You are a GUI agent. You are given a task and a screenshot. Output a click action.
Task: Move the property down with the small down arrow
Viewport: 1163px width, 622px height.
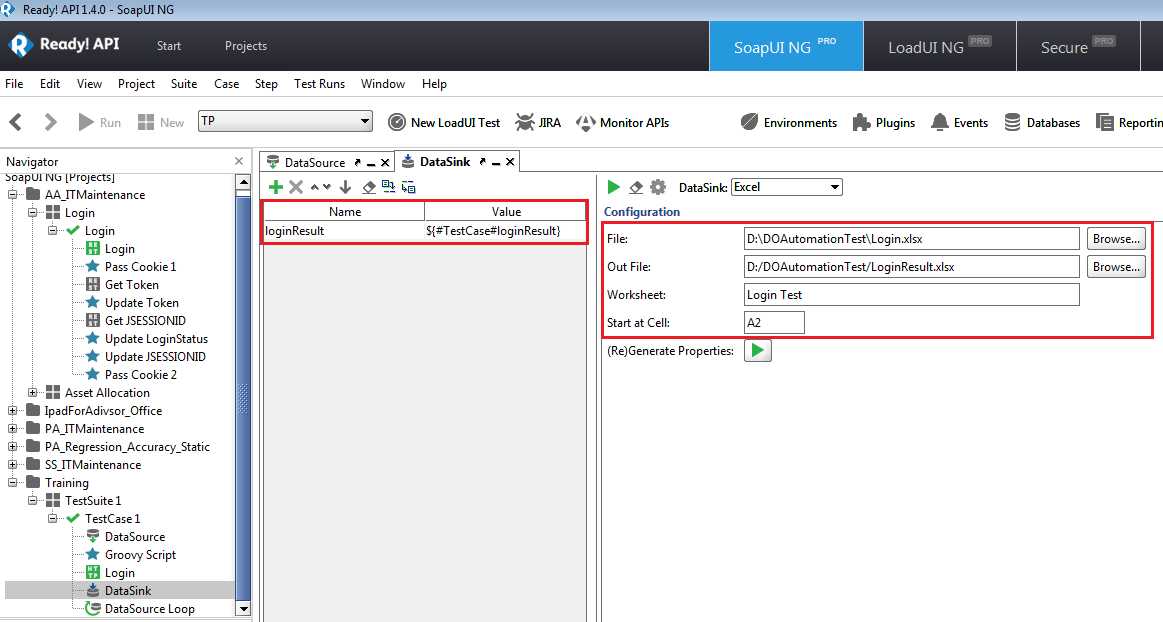pos(327,187)
